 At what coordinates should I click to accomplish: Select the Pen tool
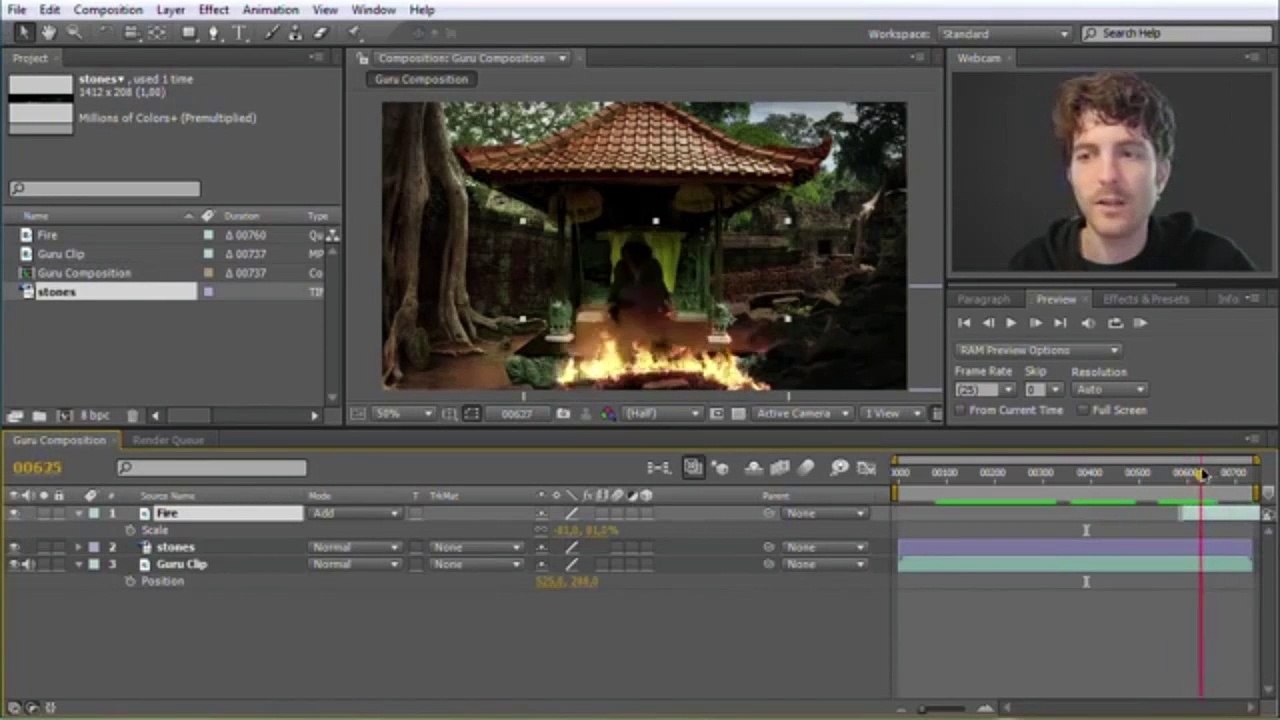(213, 33)
